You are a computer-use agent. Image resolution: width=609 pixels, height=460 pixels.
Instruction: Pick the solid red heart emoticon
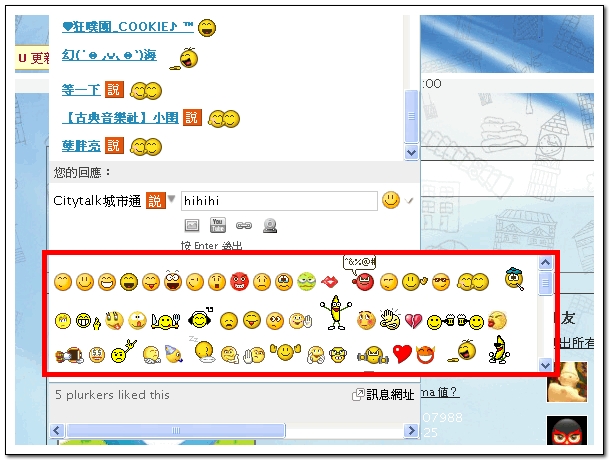click(402, 354)
